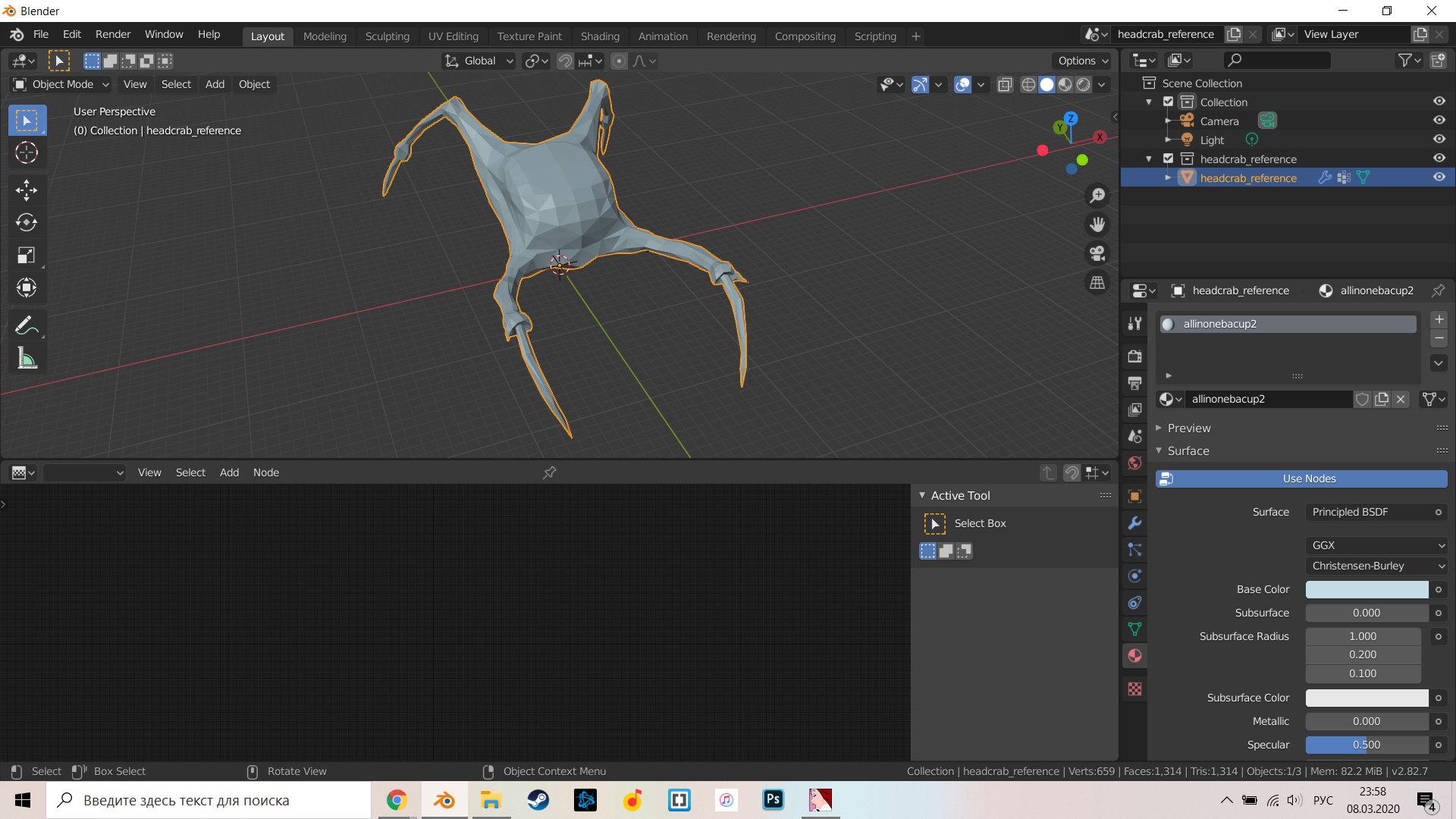Pin the node editor pin icon
Image resolution: width=1456 pixels, height=819 pixels.
pos(550,472)
